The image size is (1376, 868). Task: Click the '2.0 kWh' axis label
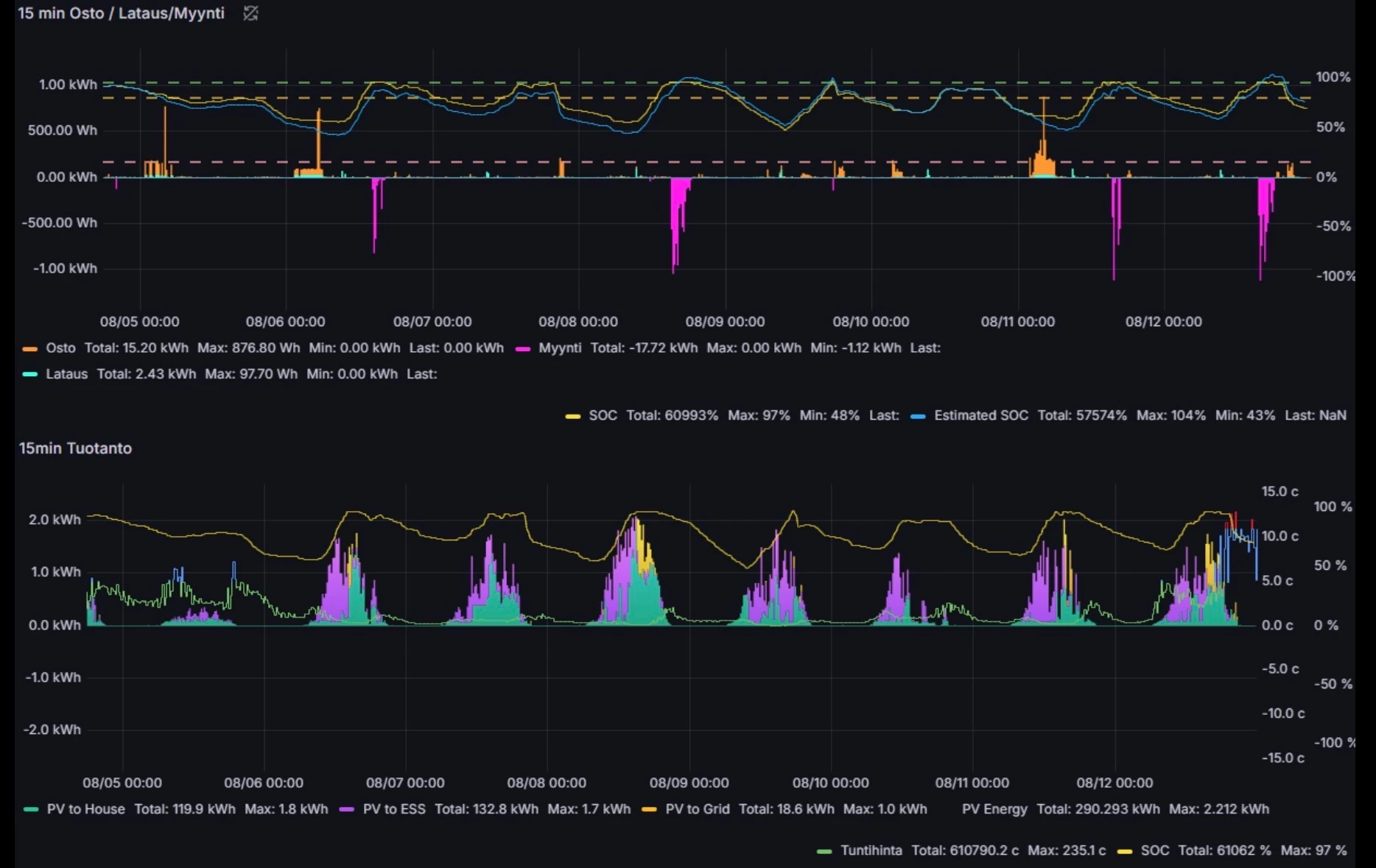[55, 519]
